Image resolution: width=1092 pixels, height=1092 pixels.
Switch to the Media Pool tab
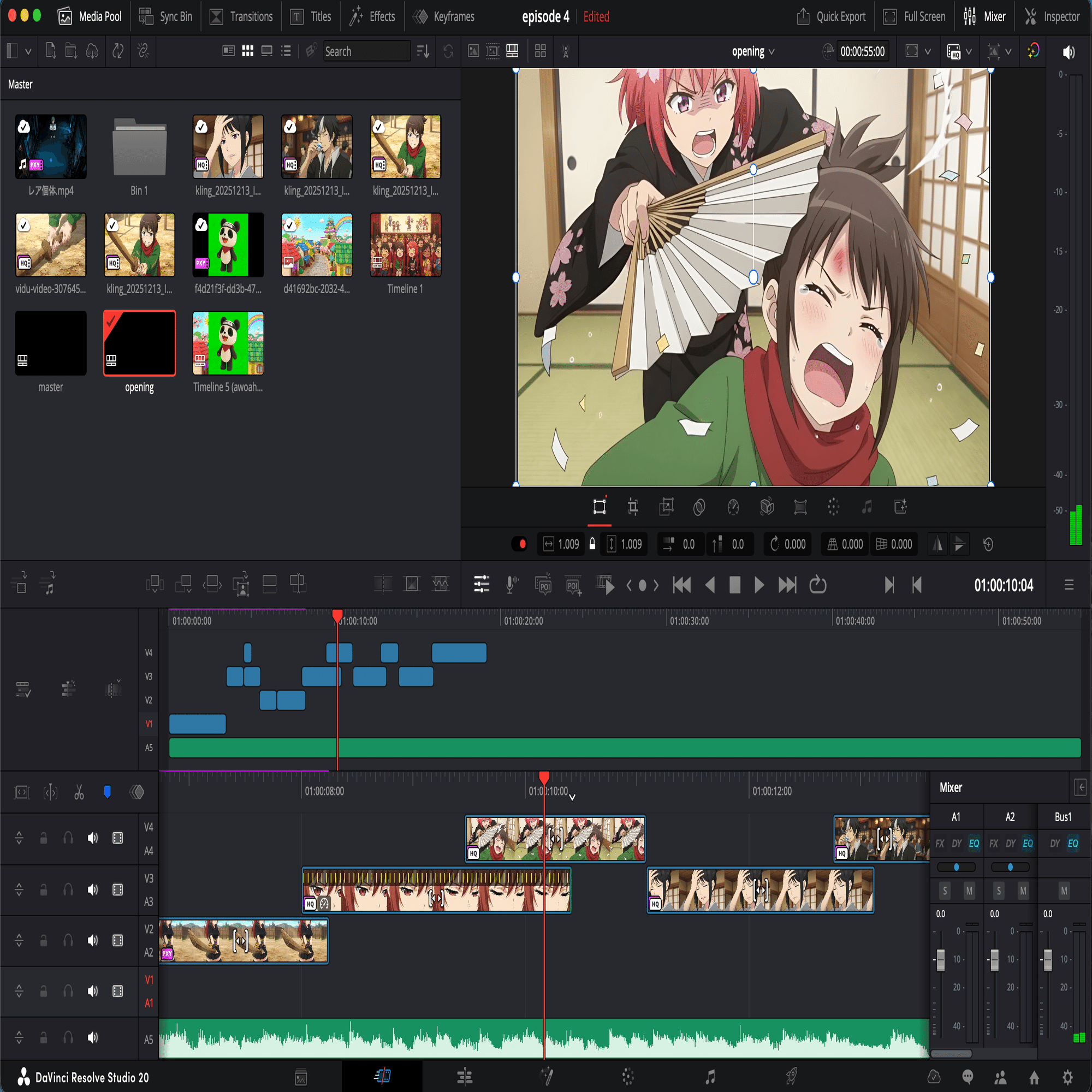(91, 16)
